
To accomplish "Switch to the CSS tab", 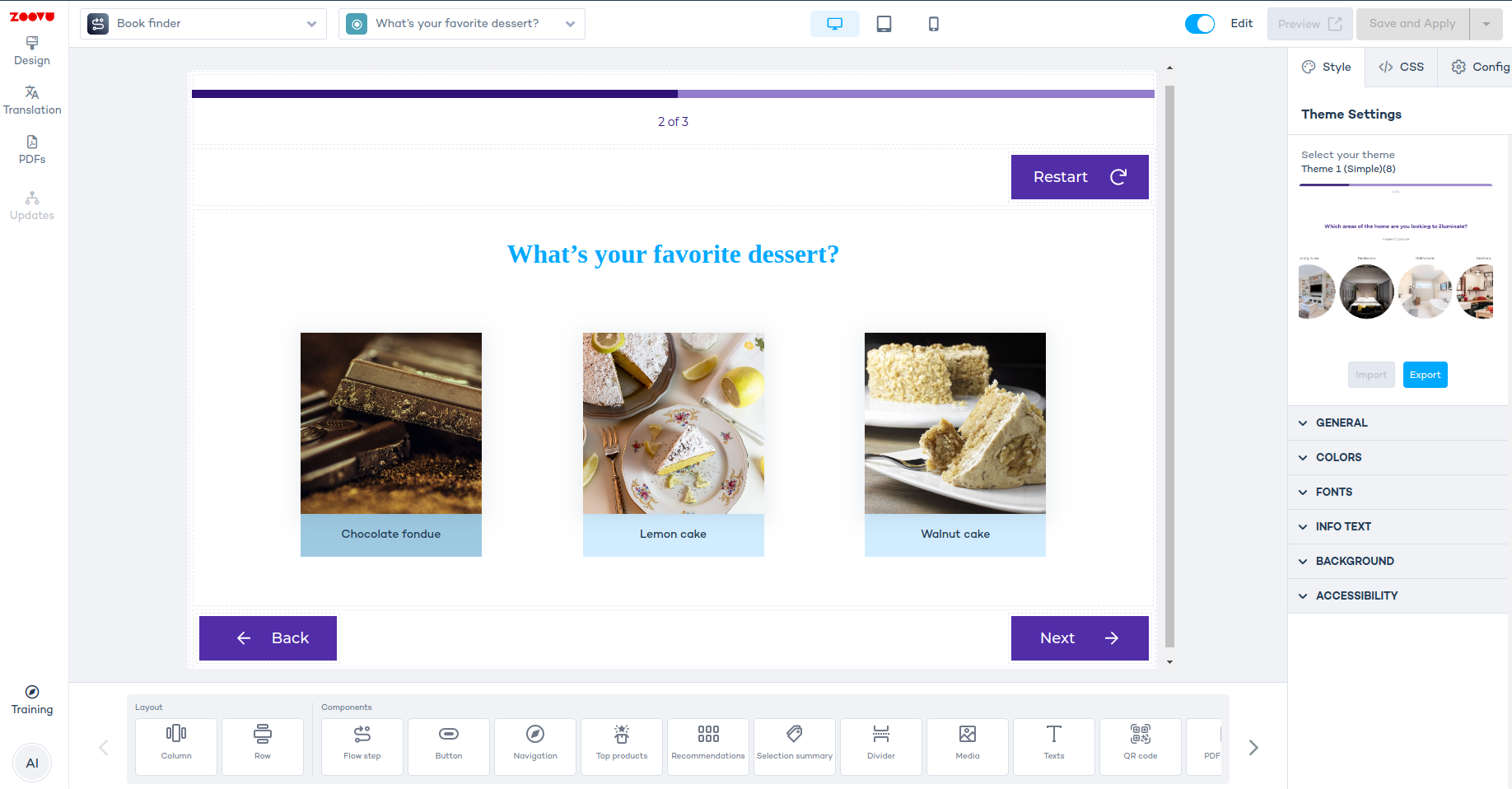I will tap(1400, 67).
